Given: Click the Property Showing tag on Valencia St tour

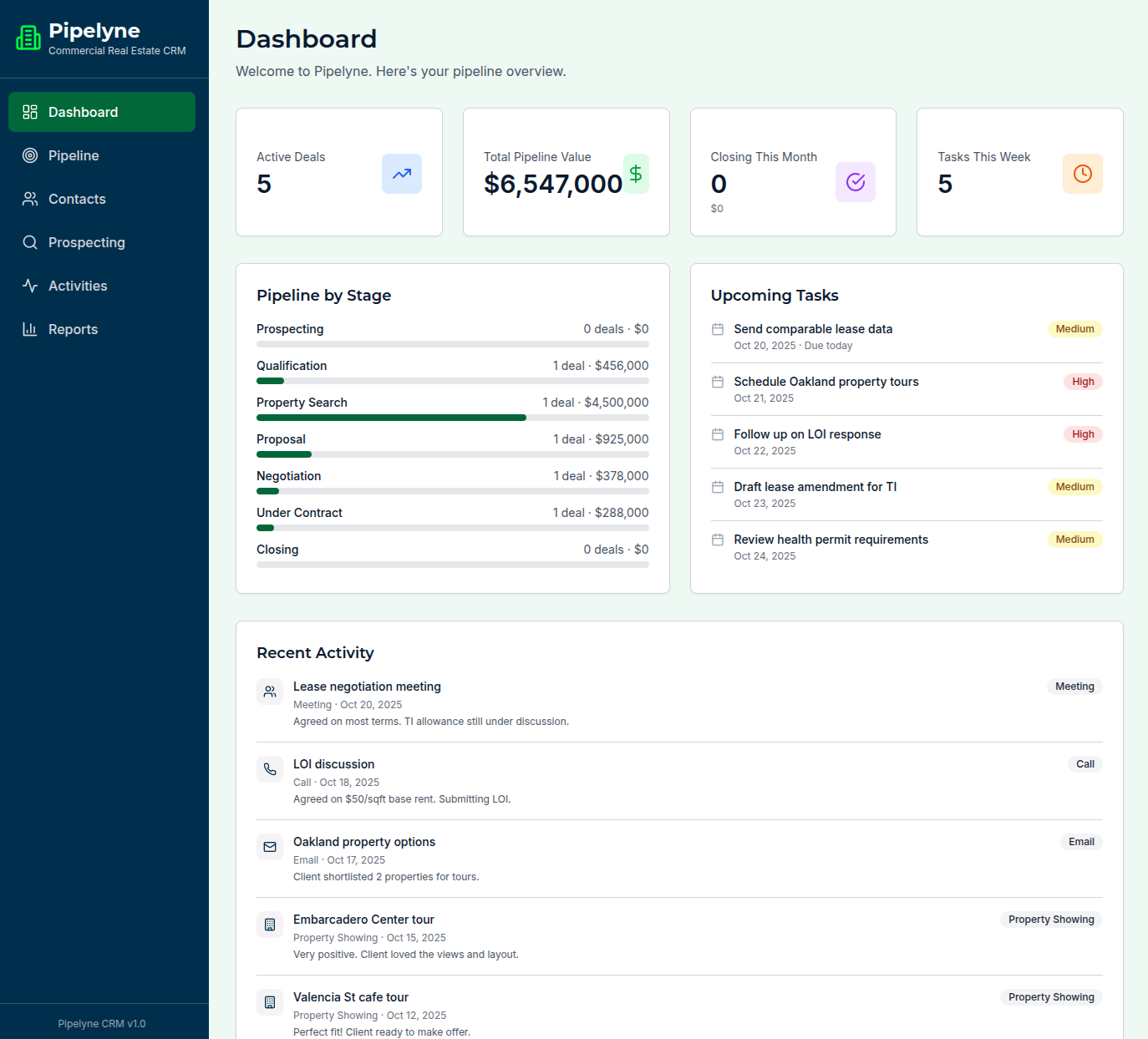Looking at the screenshot, I should [x=1050, y=997].
